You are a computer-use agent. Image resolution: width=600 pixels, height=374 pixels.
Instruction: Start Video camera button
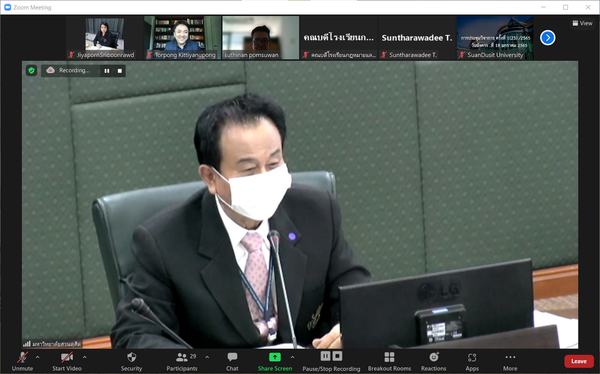pyautogui.click(x=67, y=362)
